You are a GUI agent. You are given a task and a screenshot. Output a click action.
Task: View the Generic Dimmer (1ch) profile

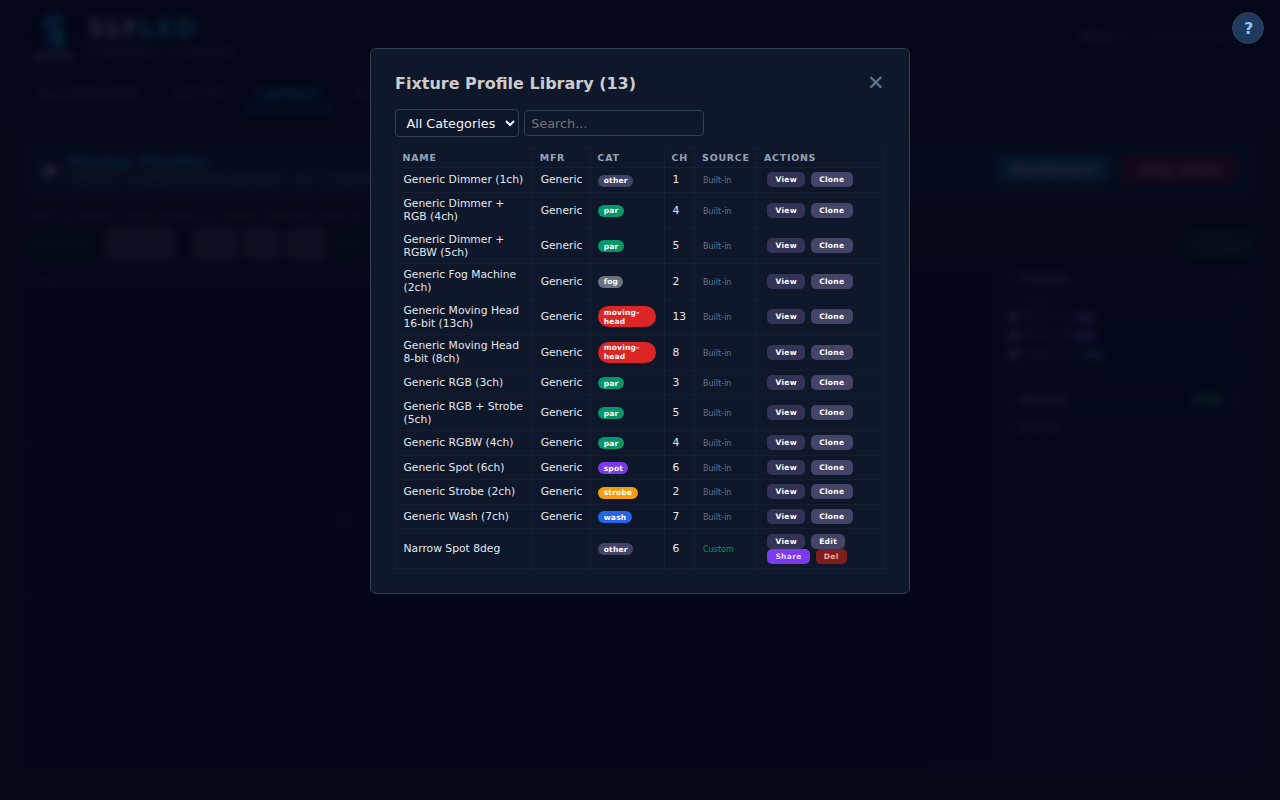(785, 180)
